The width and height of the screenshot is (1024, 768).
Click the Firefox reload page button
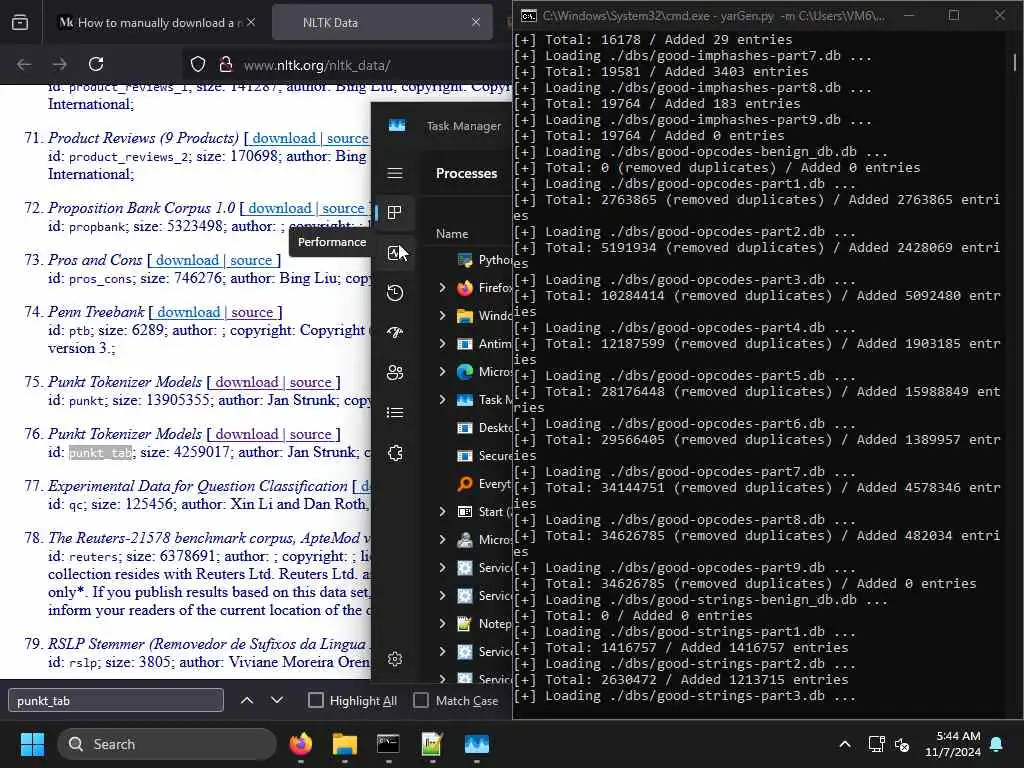click(96, 64)
